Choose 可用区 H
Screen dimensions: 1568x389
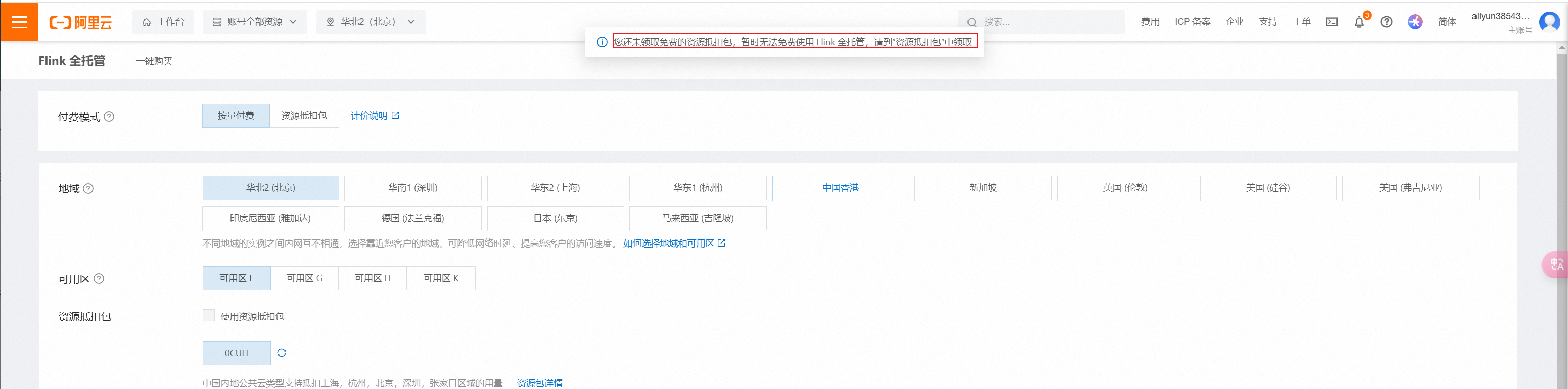pyautogui.click(x=373, y=278)
